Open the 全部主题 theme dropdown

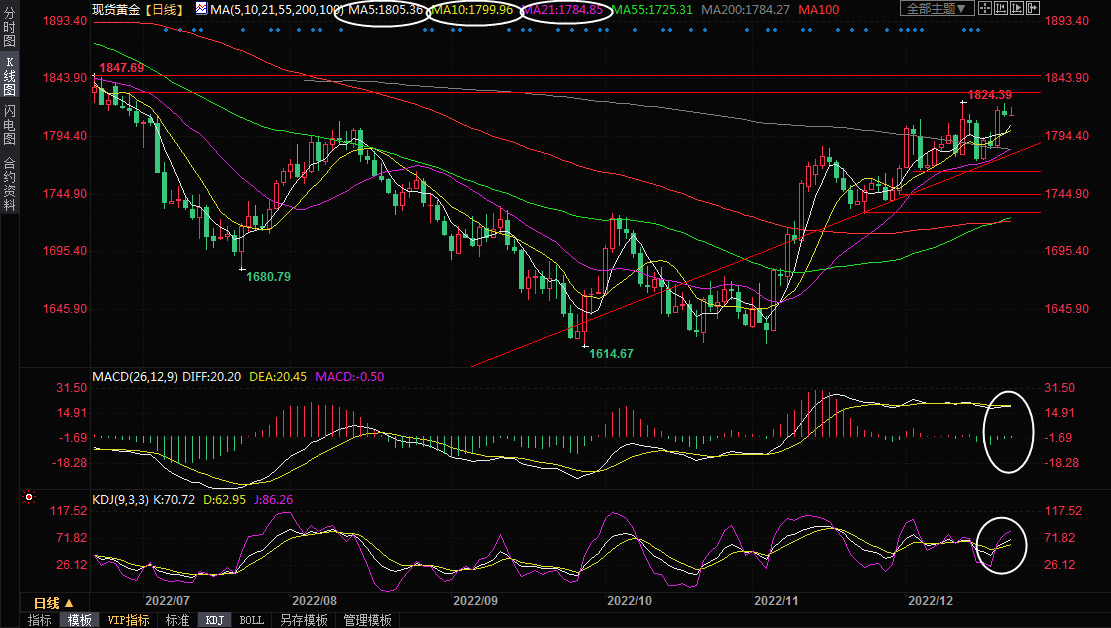point(936,9)
